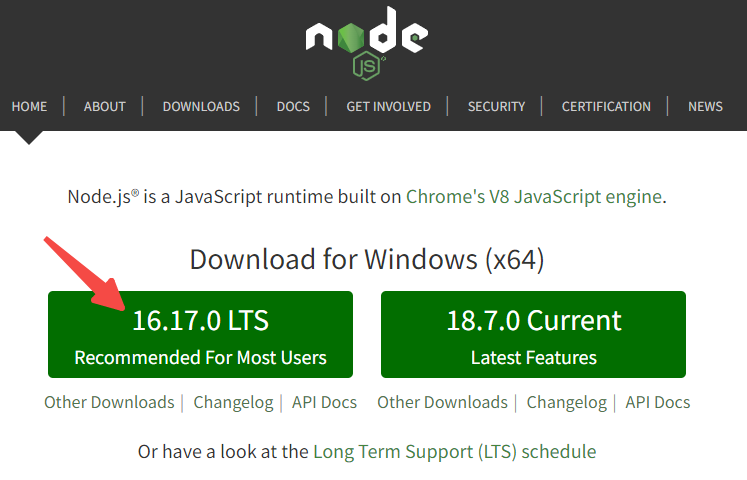This screenshot has height=480, width=747.
Task: Open the DOWNLOADS nav item
Action: click(x=201, y=106)
